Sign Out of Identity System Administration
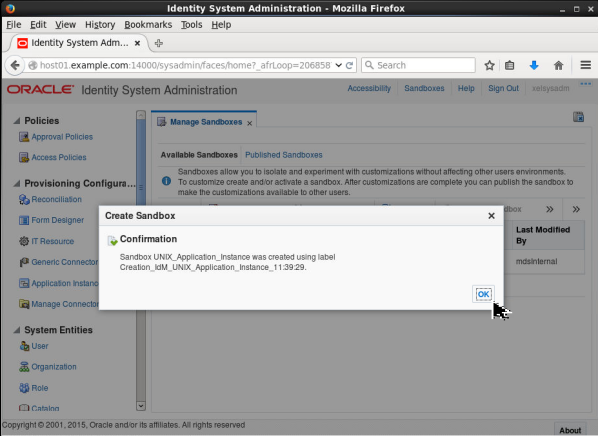 pyautogui.click(x=503, y=88)
